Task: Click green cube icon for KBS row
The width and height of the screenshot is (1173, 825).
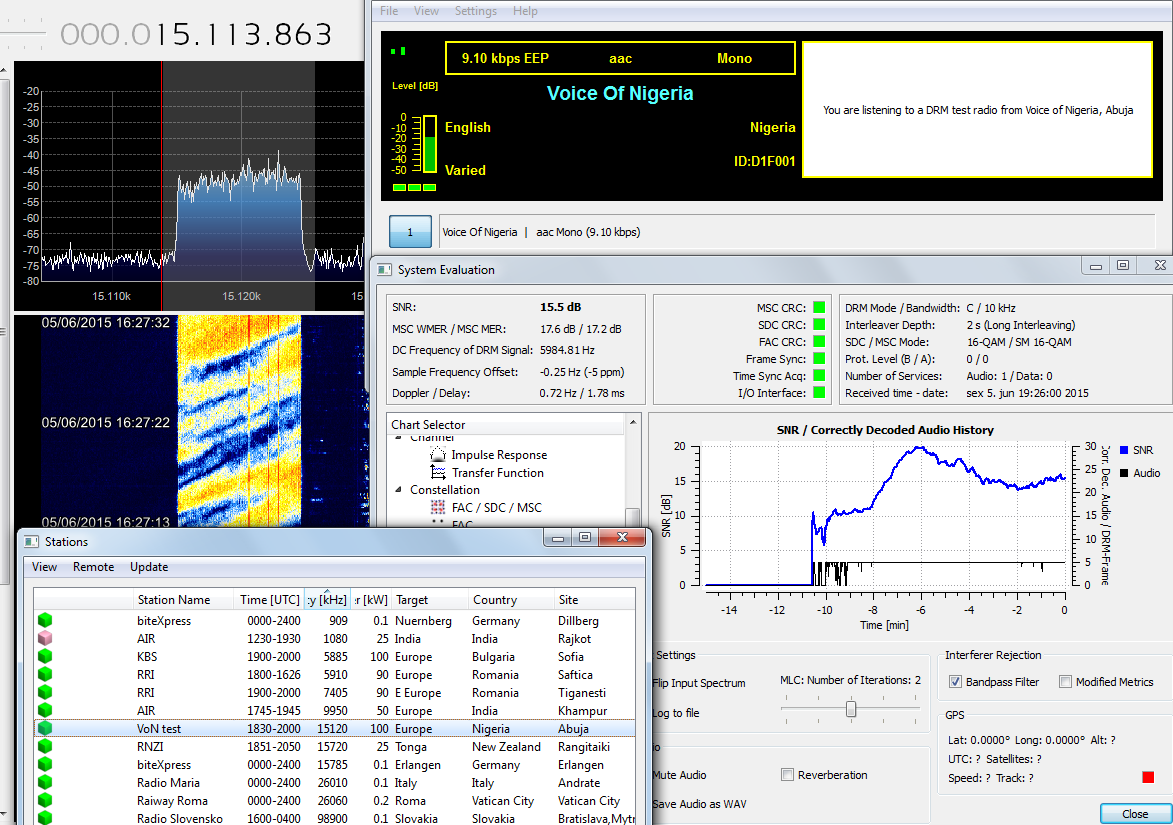Action: tap(45, 656)
